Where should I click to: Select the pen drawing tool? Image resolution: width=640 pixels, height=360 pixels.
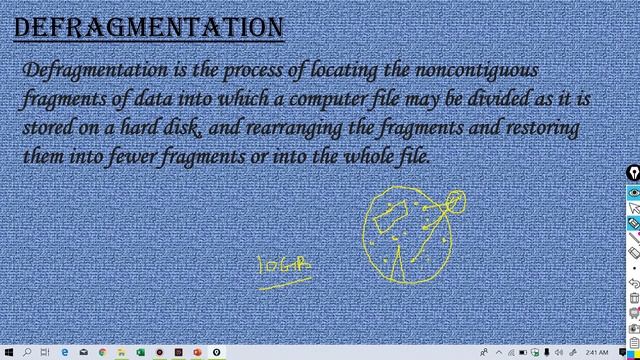point(633,238)
